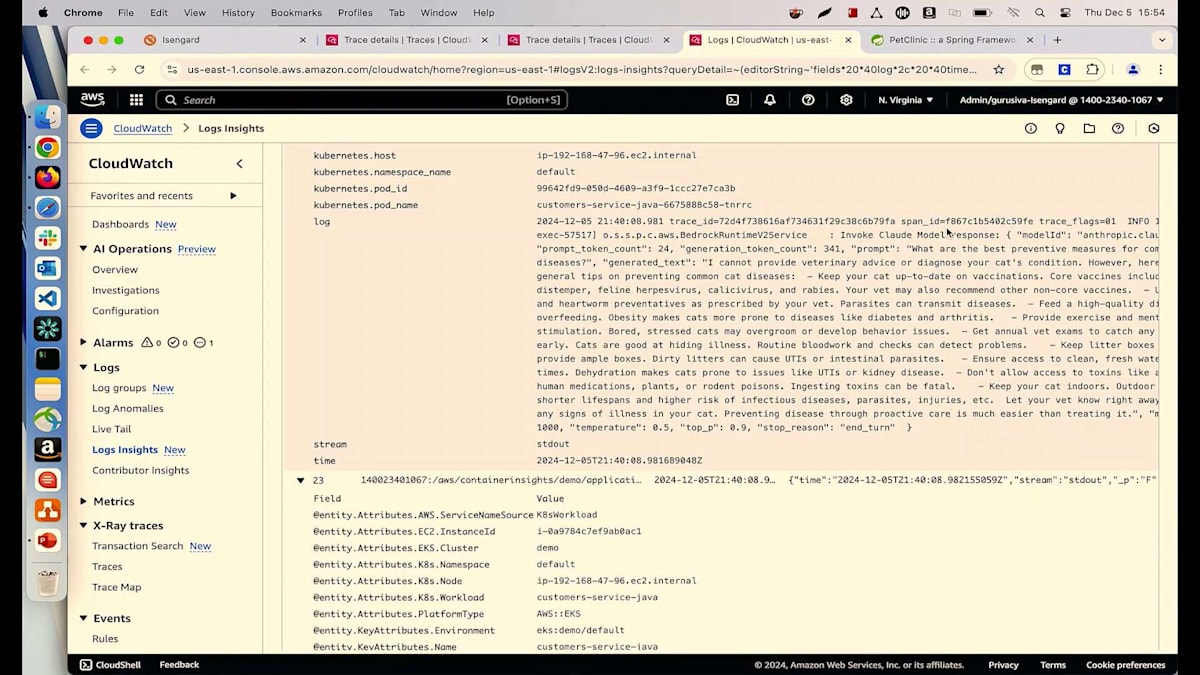Open the N. Virginia region dropdown
This screenshot has width=1200, height=675.
click(x=905, y=100)
